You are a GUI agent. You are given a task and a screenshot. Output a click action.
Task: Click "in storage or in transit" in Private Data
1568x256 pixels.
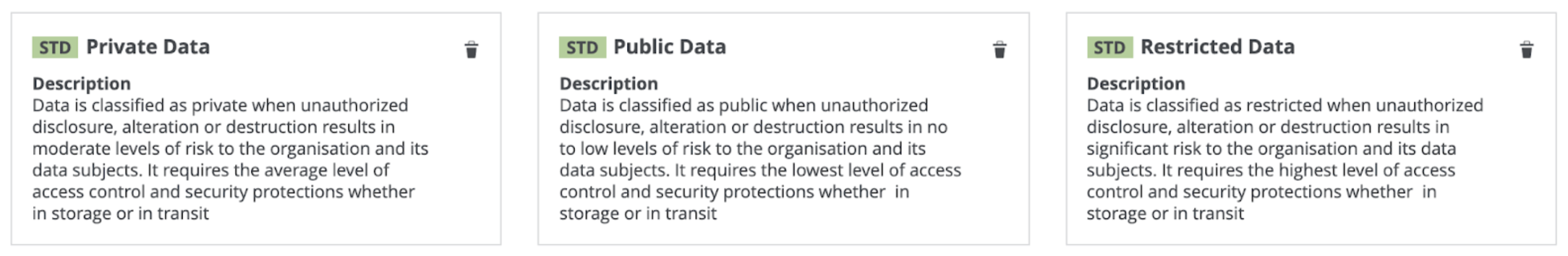click(x=121, y=214)
